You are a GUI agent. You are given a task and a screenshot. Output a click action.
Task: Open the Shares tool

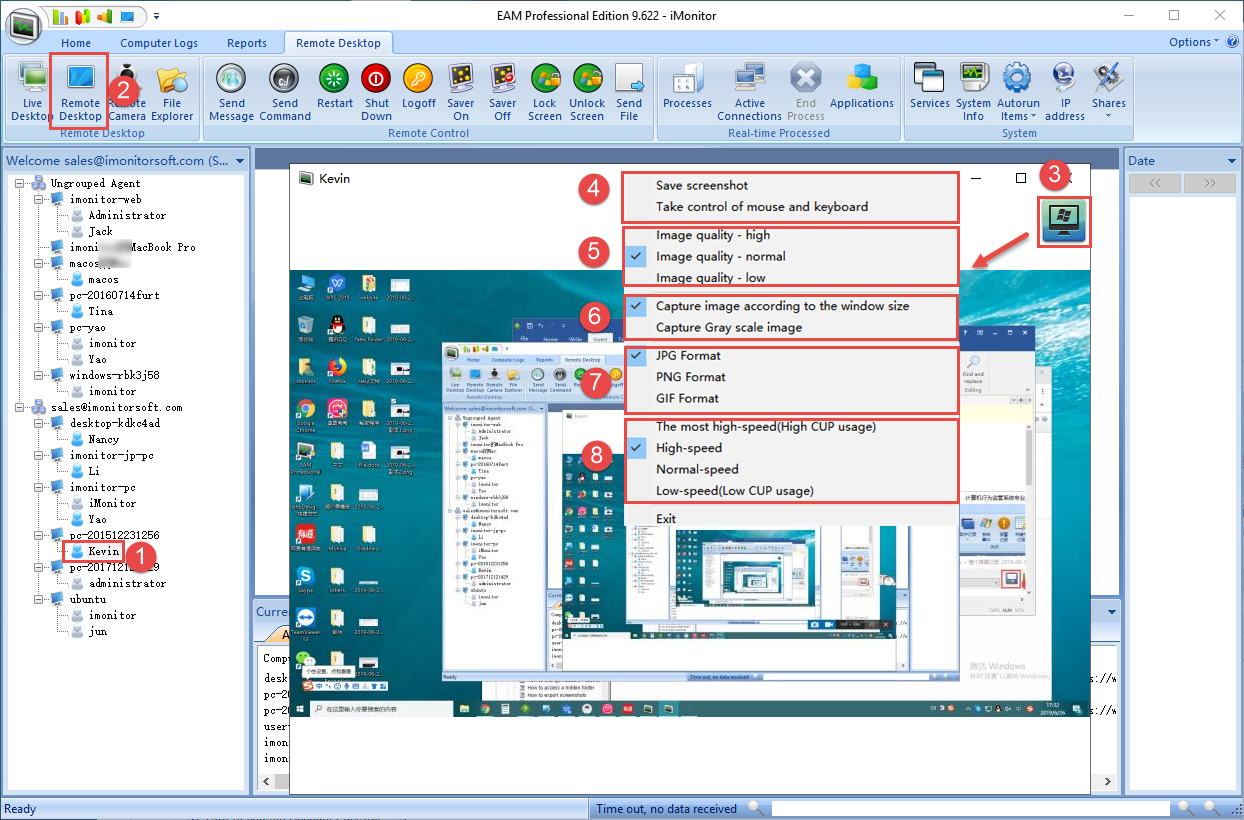coord(1108,91)
